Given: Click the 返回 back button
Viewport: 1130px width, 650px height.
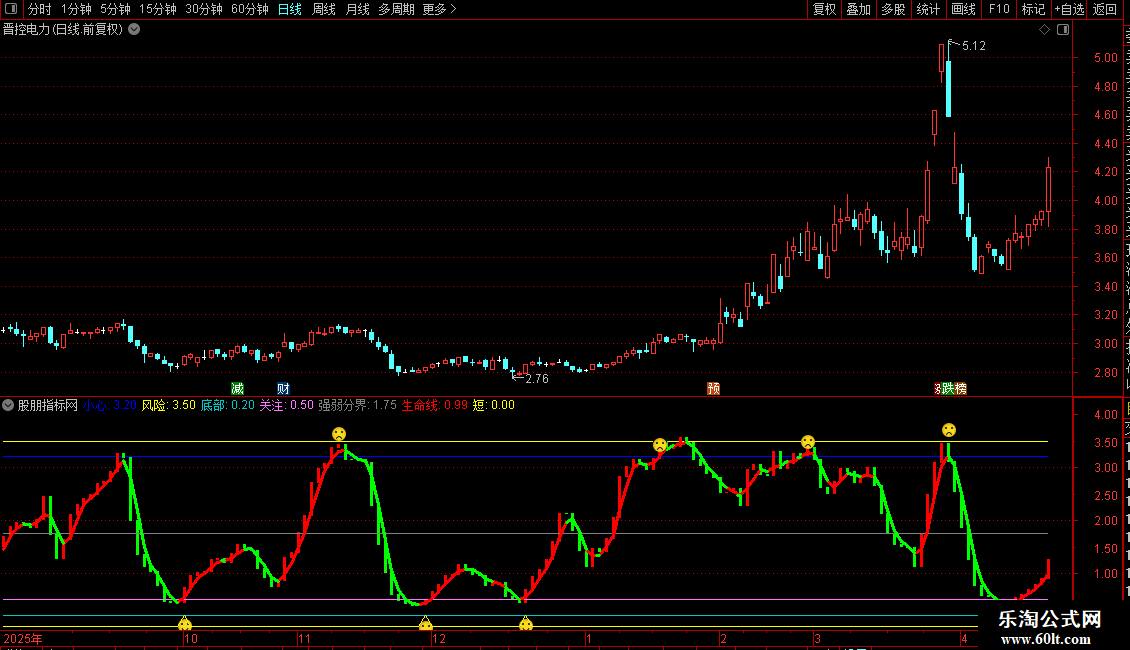Looking at the screenshot, I should click(x=1105, y=9).
